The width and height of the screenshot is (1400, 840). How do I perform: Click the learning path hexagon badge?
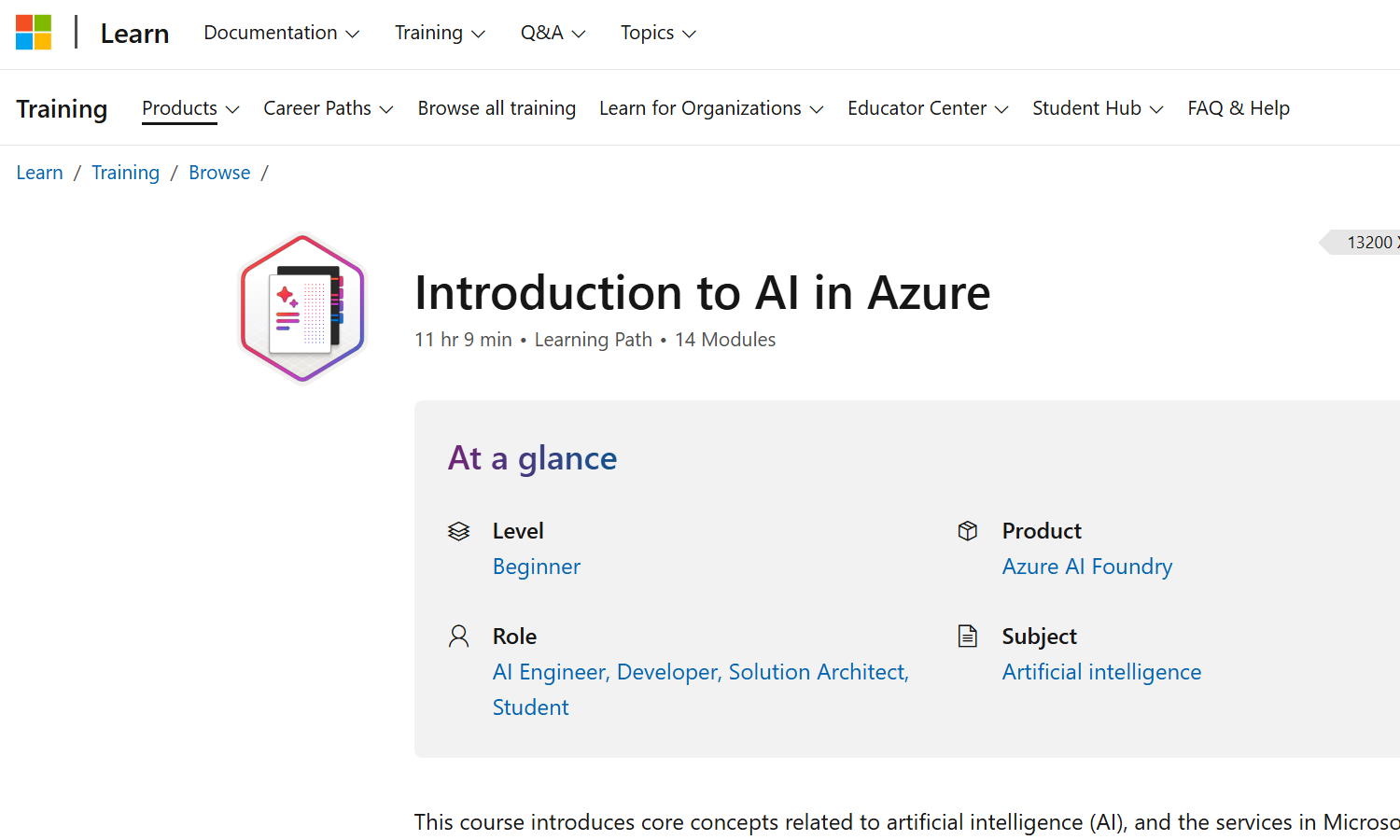pyautogui.click(x=302, y=308)
